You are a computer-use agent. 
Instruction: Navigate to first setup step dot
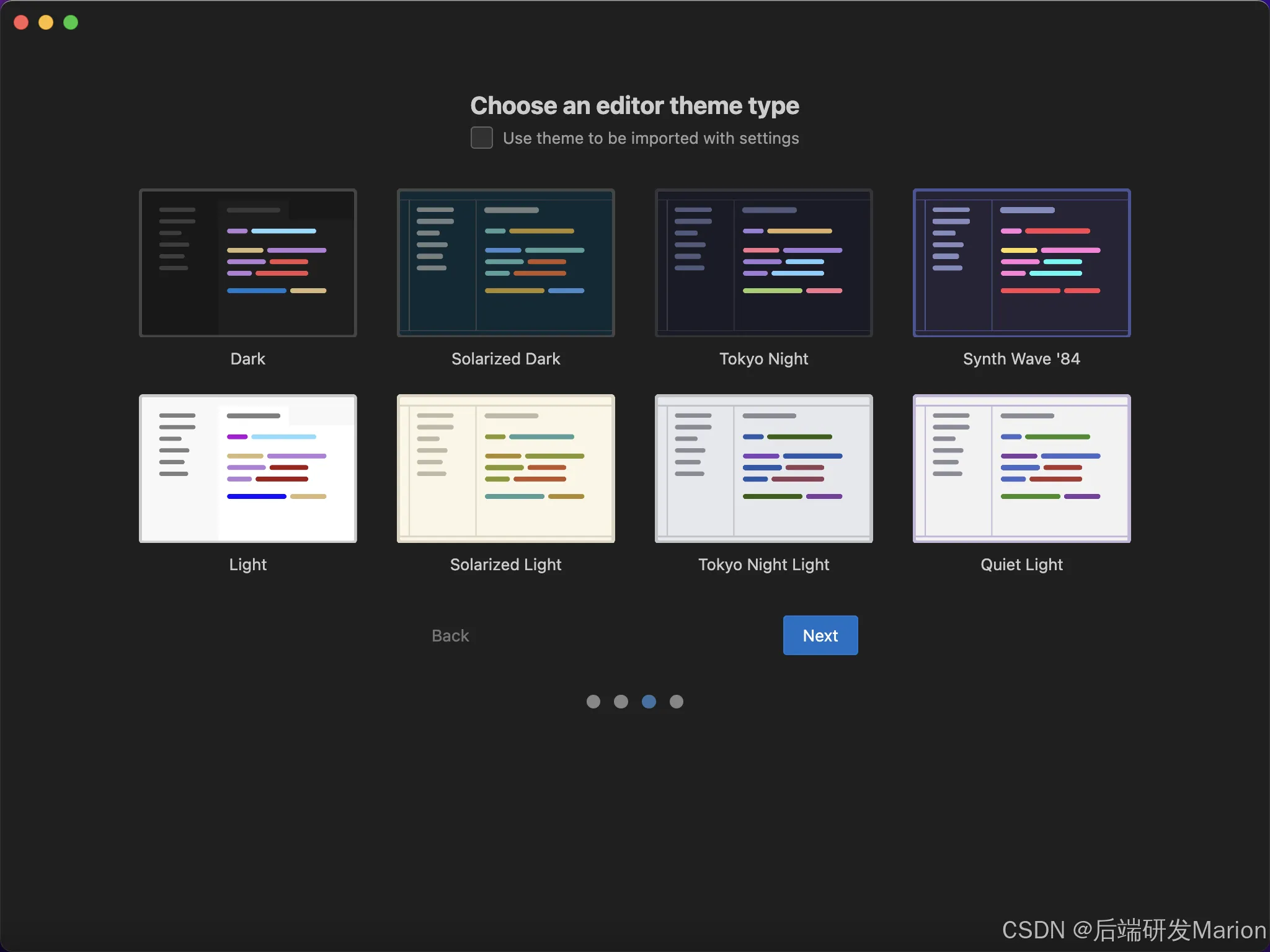pos(594,700)
